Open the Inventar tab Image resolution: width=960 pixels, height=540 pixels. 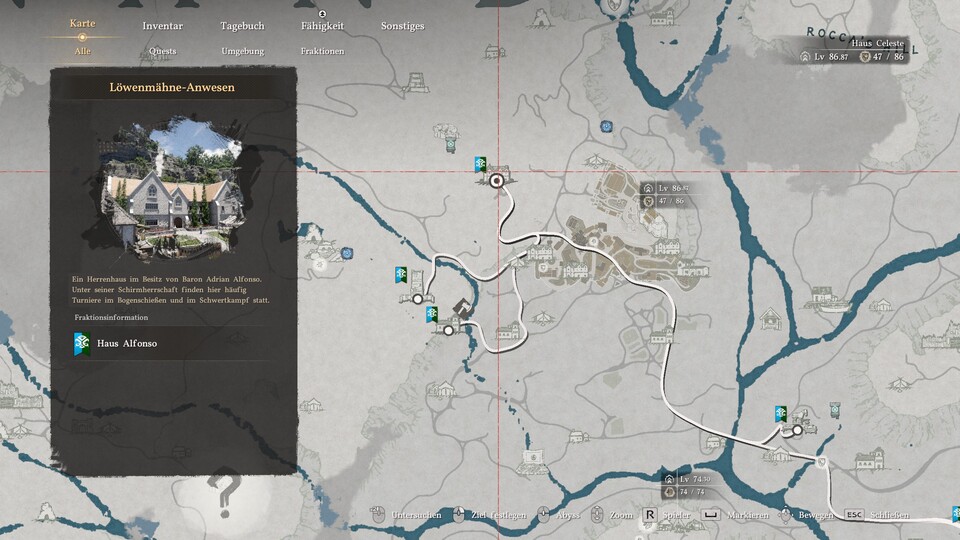pos(162,26)
